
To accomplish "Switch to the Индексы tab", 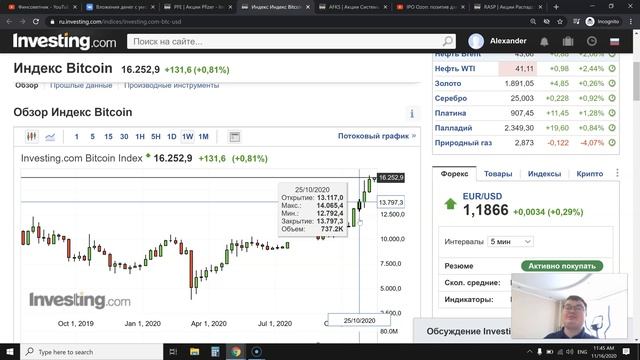I will tap(544, 173).
